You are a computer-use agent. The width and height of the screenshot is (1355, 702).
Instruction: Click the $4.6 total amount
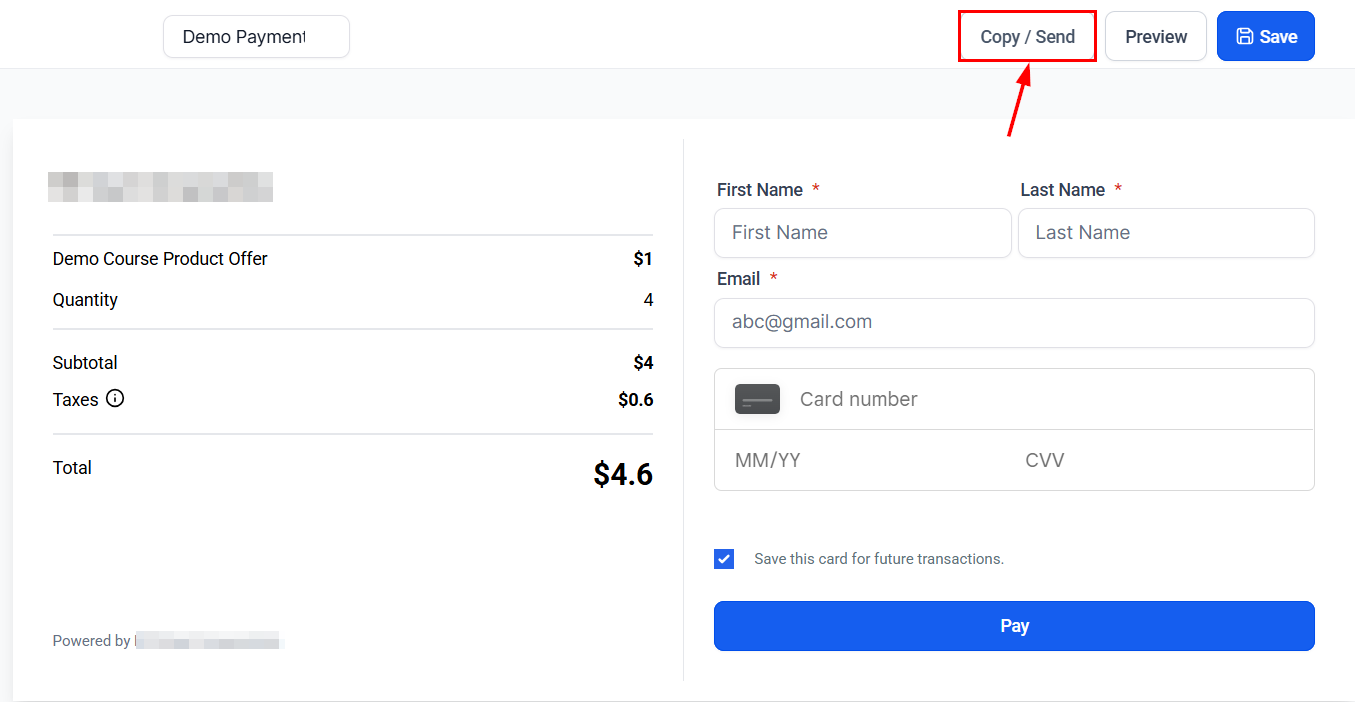click(x=622, y=474)
